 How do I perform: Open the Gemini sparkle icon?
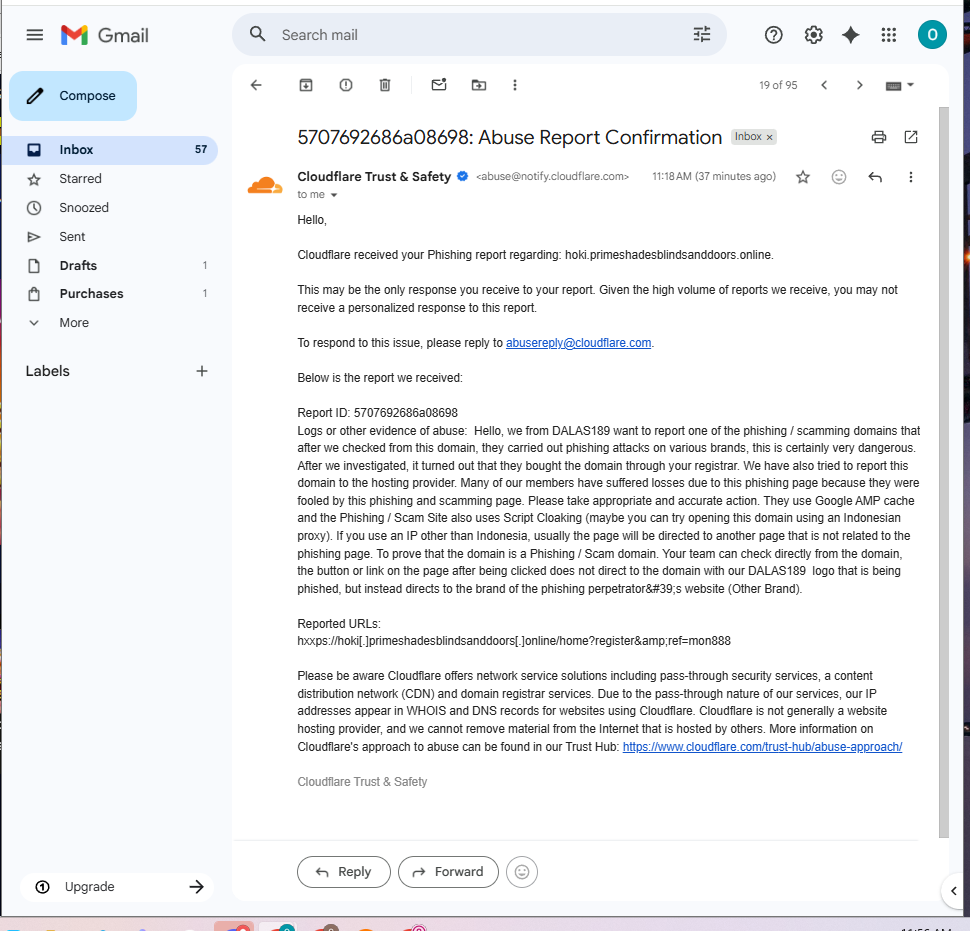click(x=851, y=35)
